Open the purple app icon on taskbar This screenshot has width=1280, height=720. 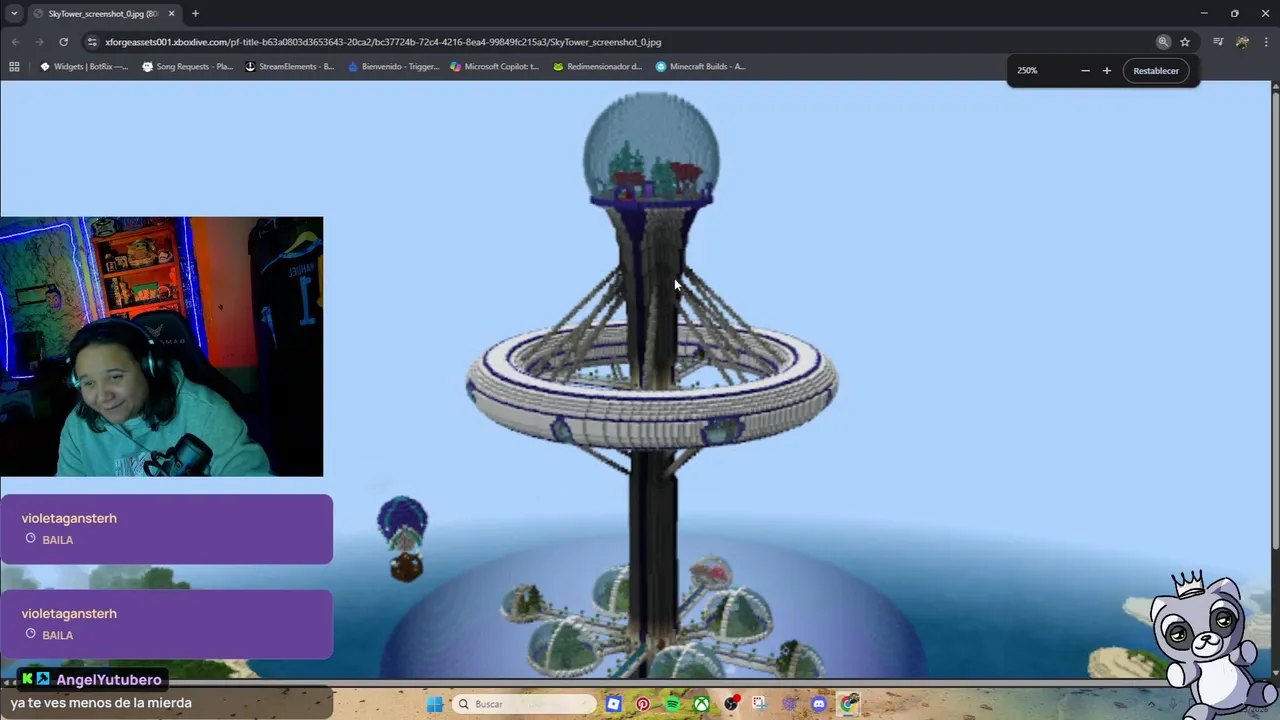click(x=790, y=704)
